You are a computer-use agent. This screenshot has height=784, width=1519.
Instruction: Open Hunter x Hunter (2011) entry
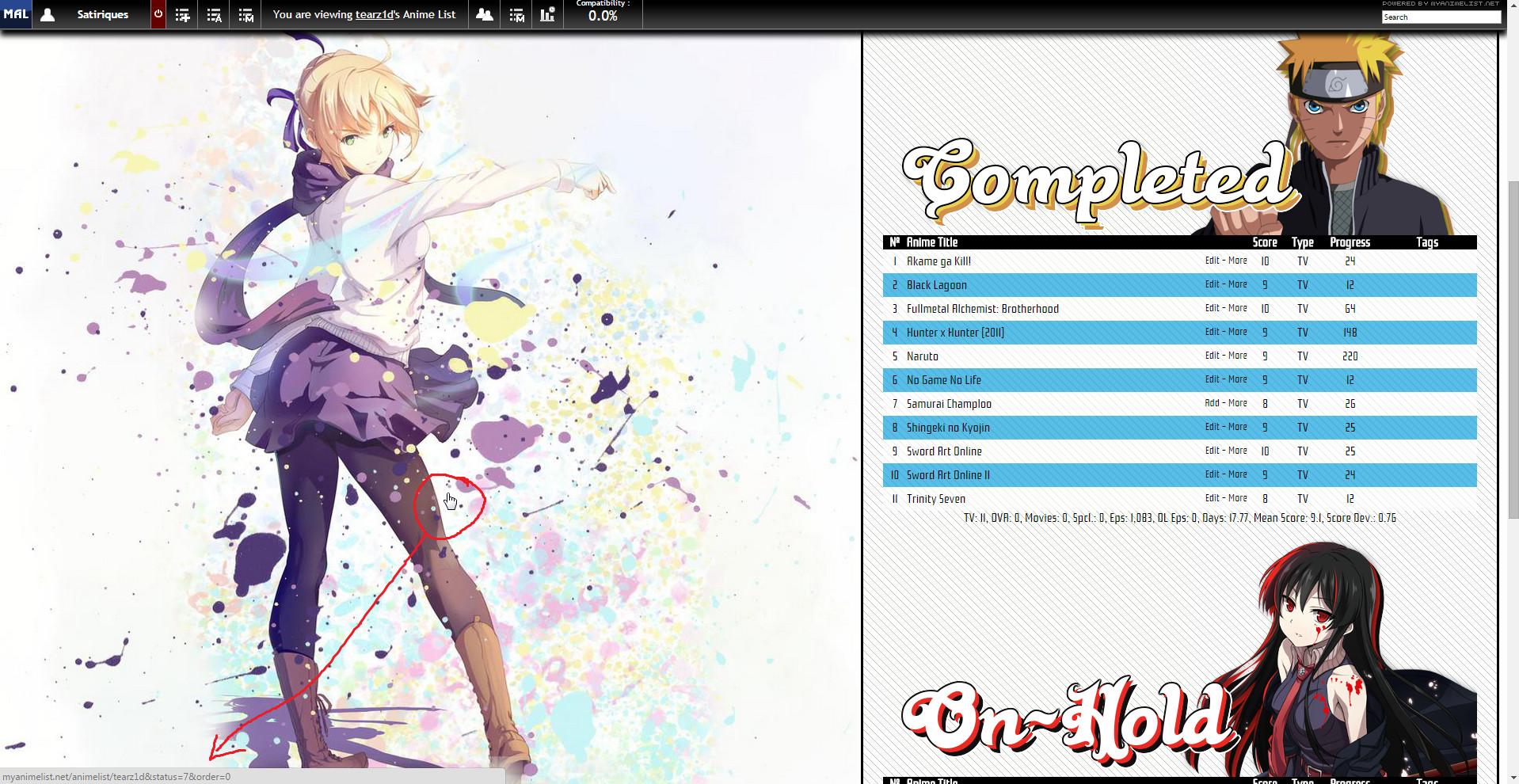956,333
